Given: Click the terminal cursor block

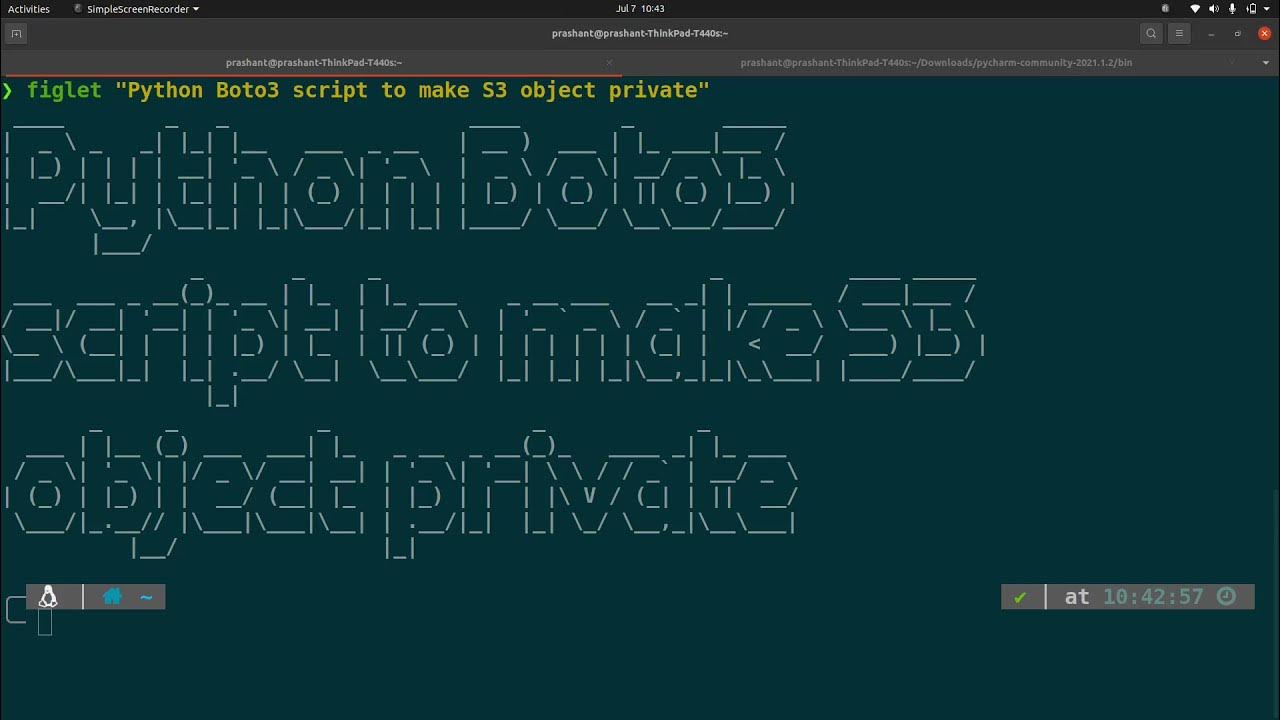Looking at the screenshot, I should 45,622.
